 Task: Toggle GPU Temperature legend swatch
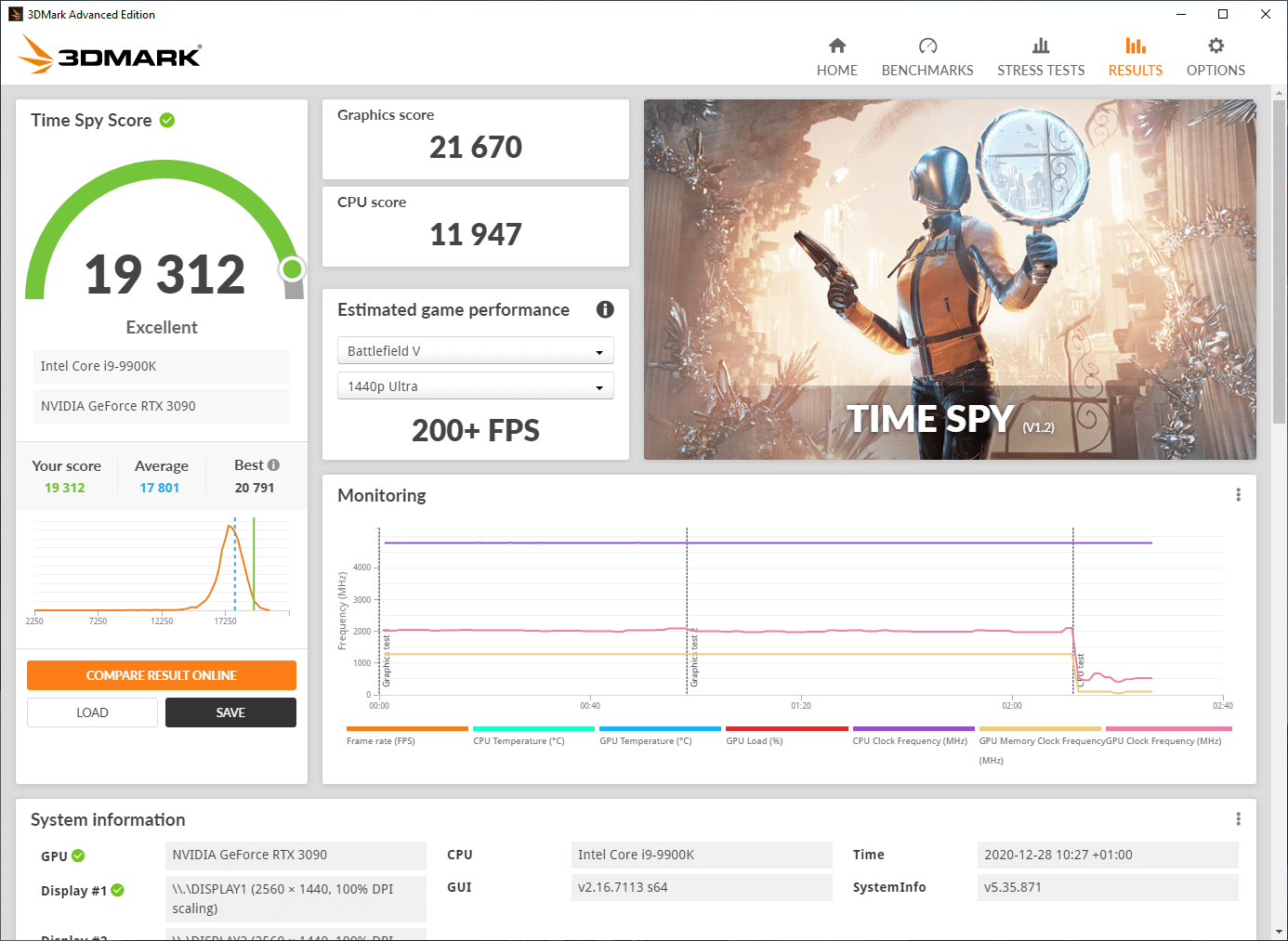[x=660, y=729]
